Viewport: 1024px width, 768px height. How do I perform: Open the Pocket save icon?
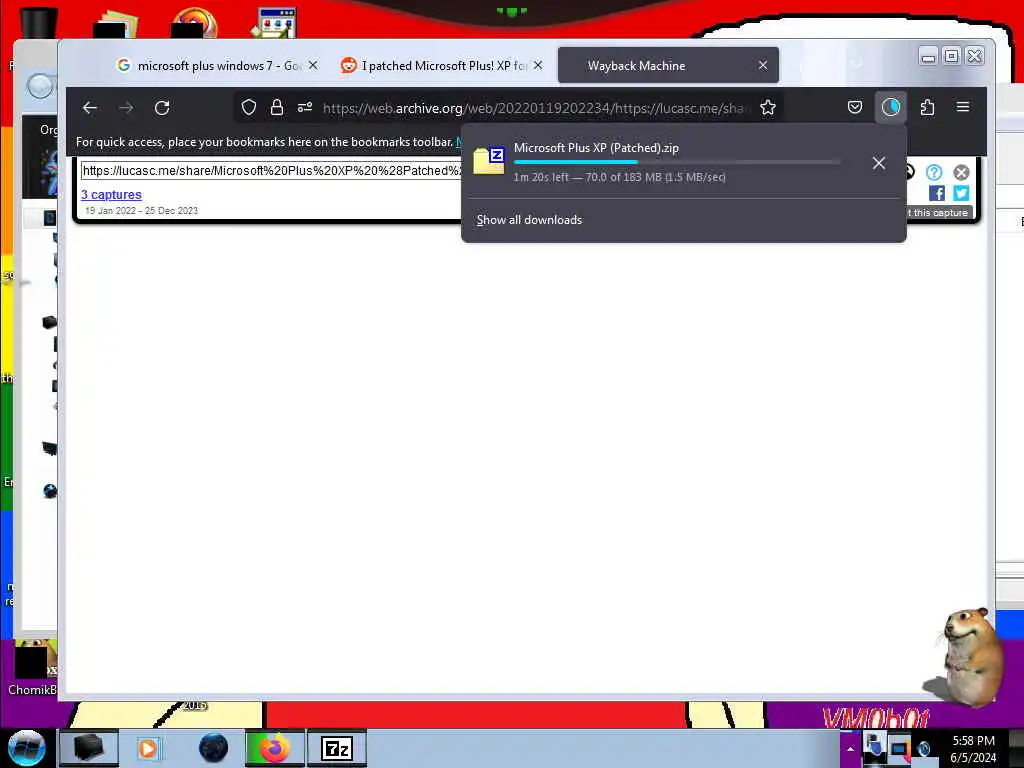coord(855,107)
